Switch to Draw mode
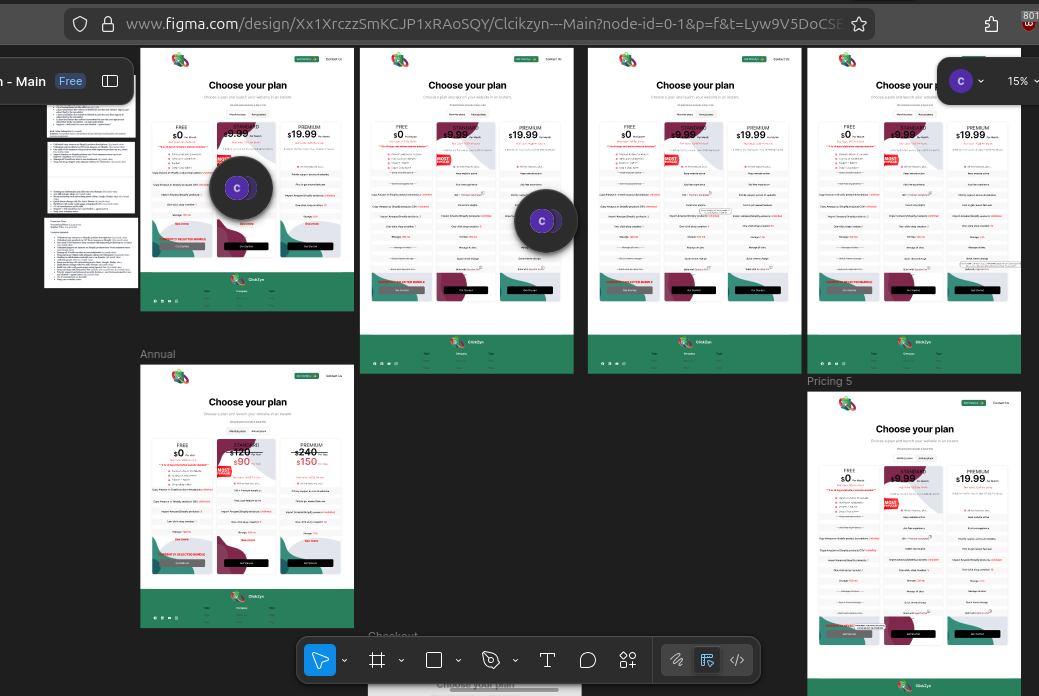The height and width of the screenshot is (696, 1039). (x=676, y=660)
